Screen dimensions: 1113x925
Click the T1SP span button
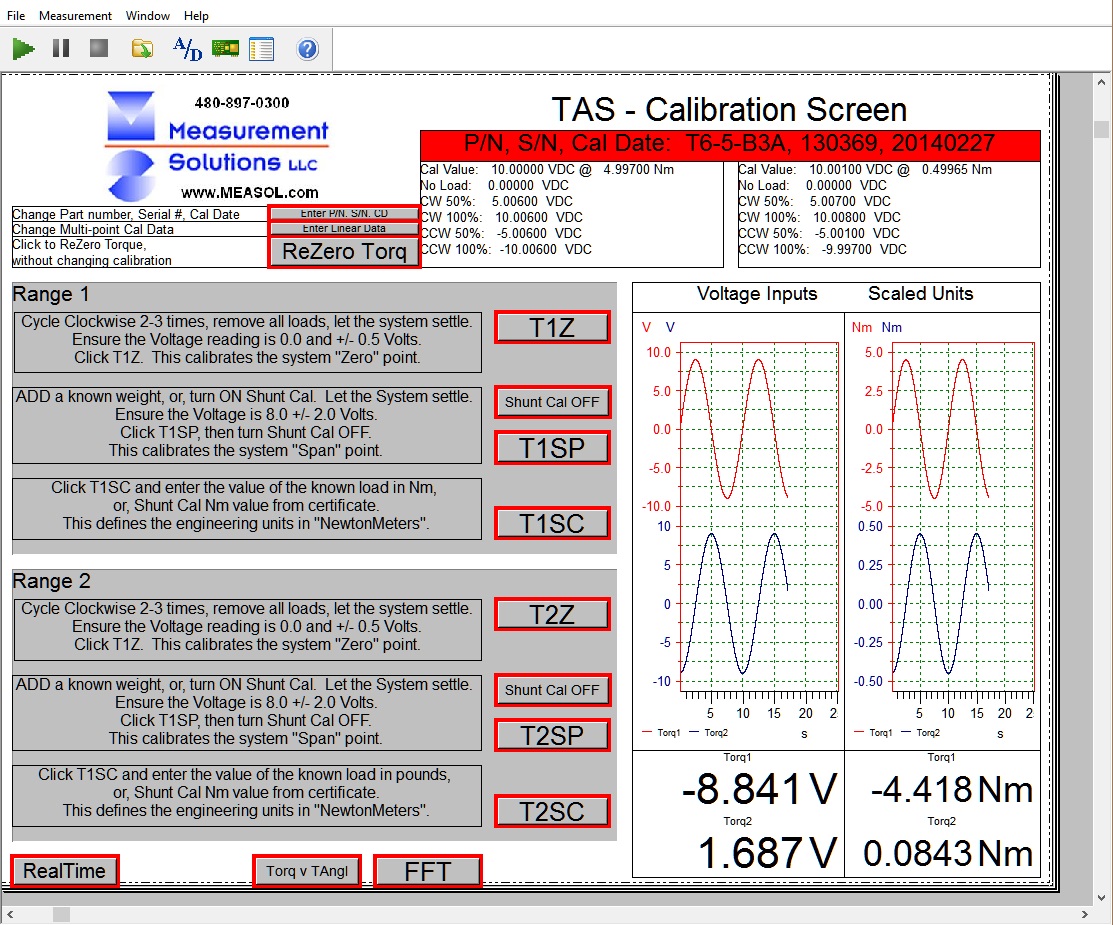pyautogui.click(x=552, y=448)
